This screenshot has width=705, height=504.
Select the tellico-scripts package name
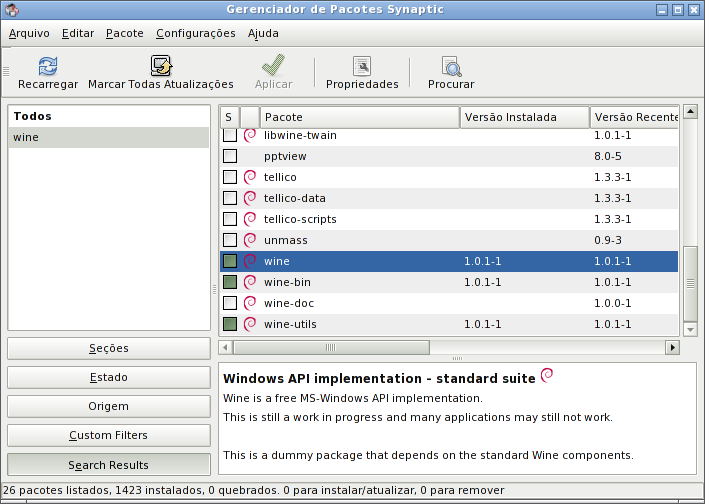coord(300,219)
